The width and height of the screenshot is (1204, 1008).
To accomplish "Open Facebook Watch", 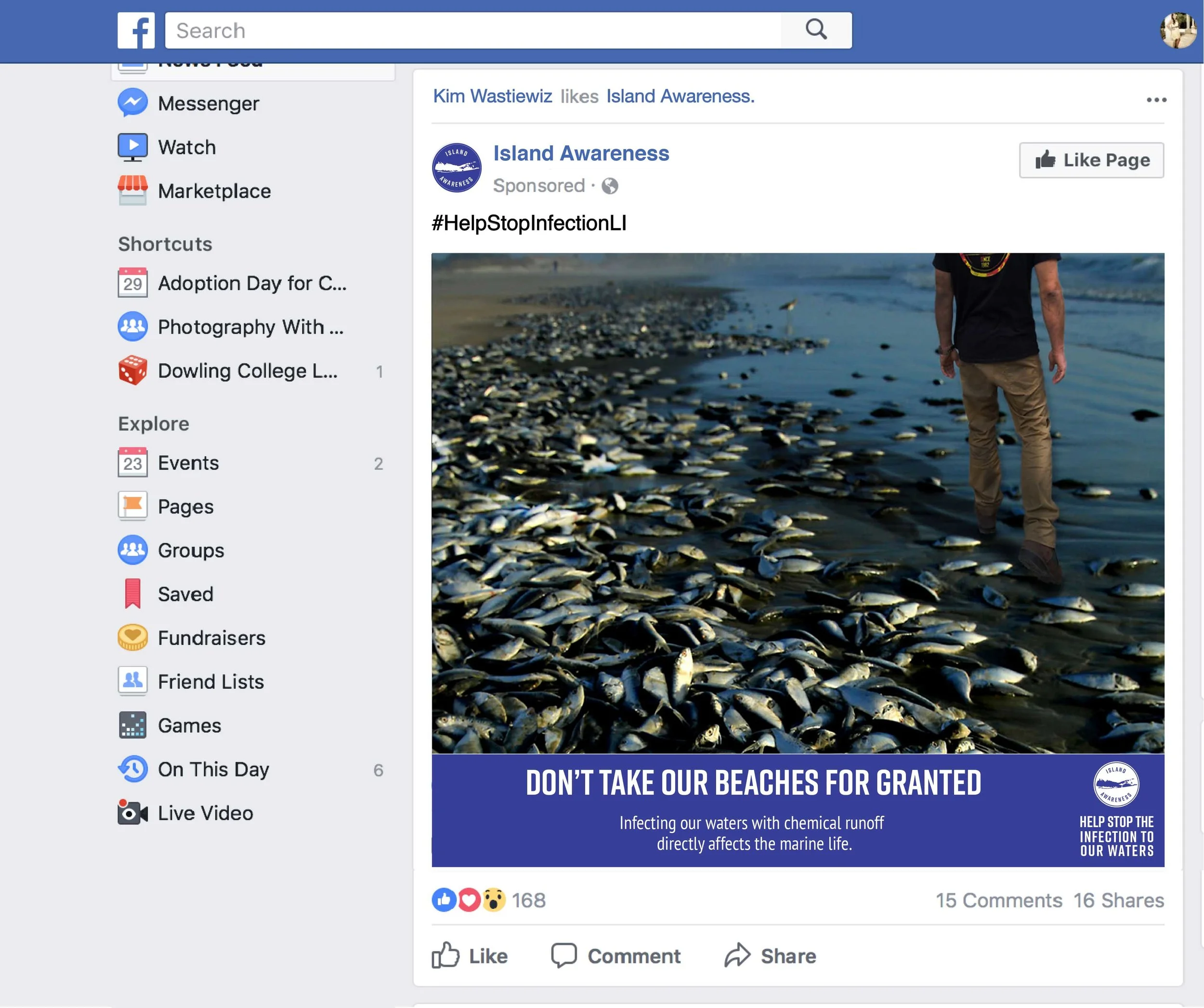I will (x=186, y=147).
